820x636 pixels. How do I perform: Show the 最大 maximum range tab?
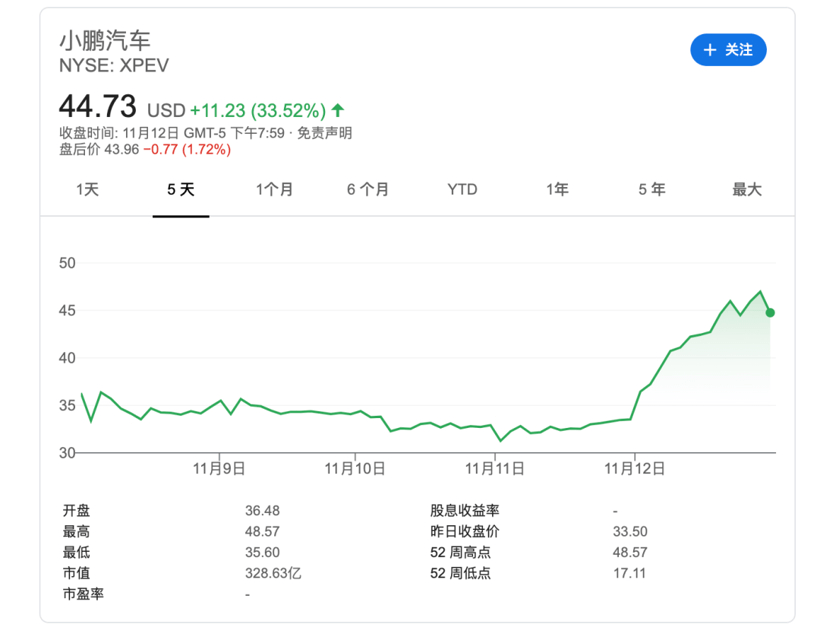click(x=747, y=189)
